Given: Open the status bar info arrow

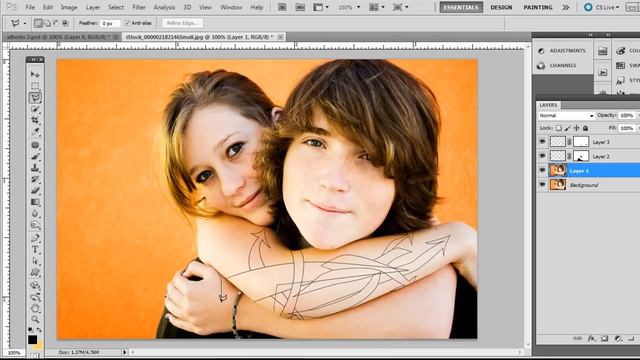Looking at the screenshot, I should pos(124,352).
